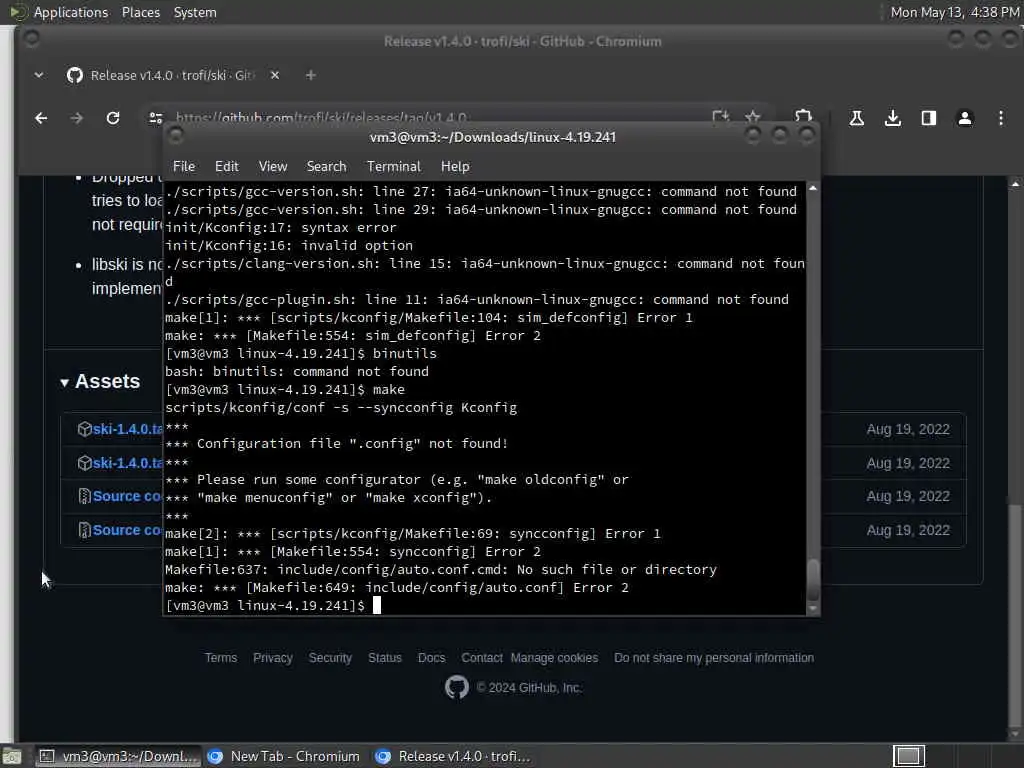
Task: Open the terminal Edit menu
Action: click(227, 167)
